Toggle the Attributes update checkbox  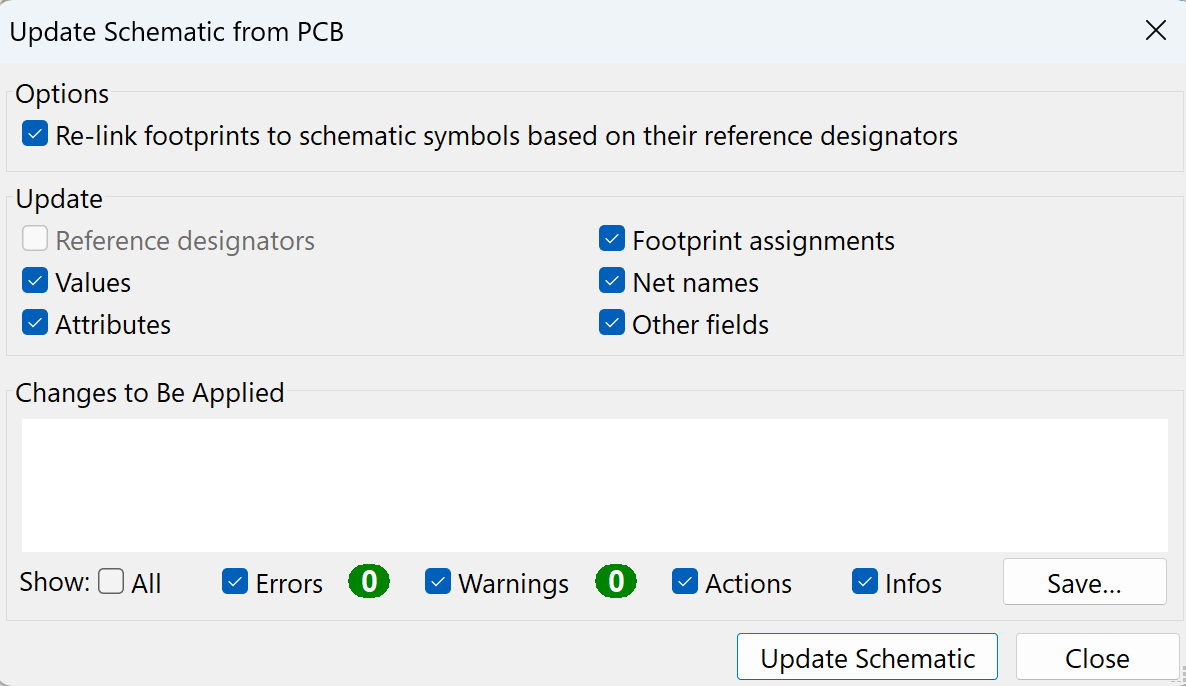point(35,324)
